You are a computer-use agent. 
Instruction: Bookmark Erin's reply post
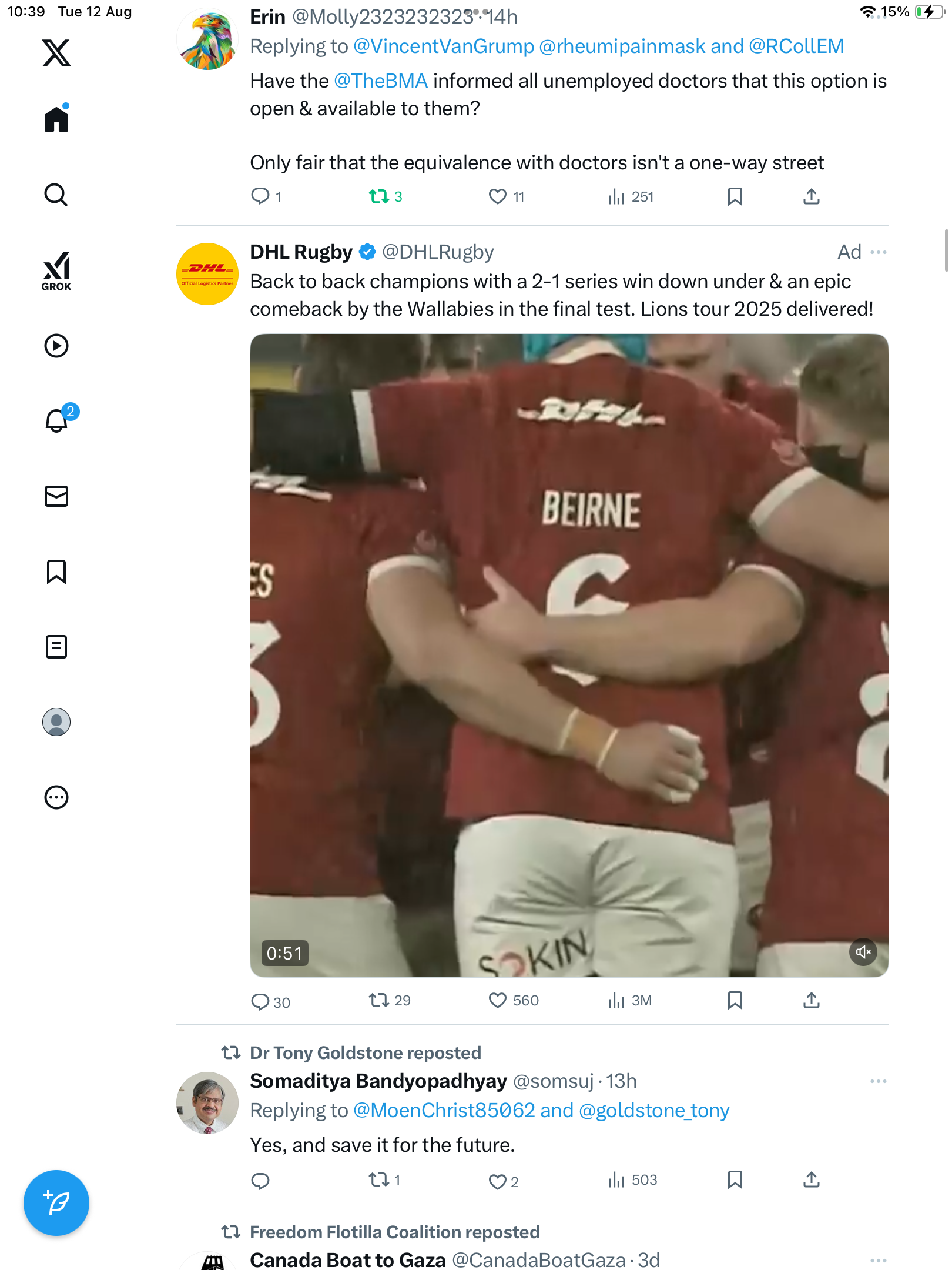point(735,196)
